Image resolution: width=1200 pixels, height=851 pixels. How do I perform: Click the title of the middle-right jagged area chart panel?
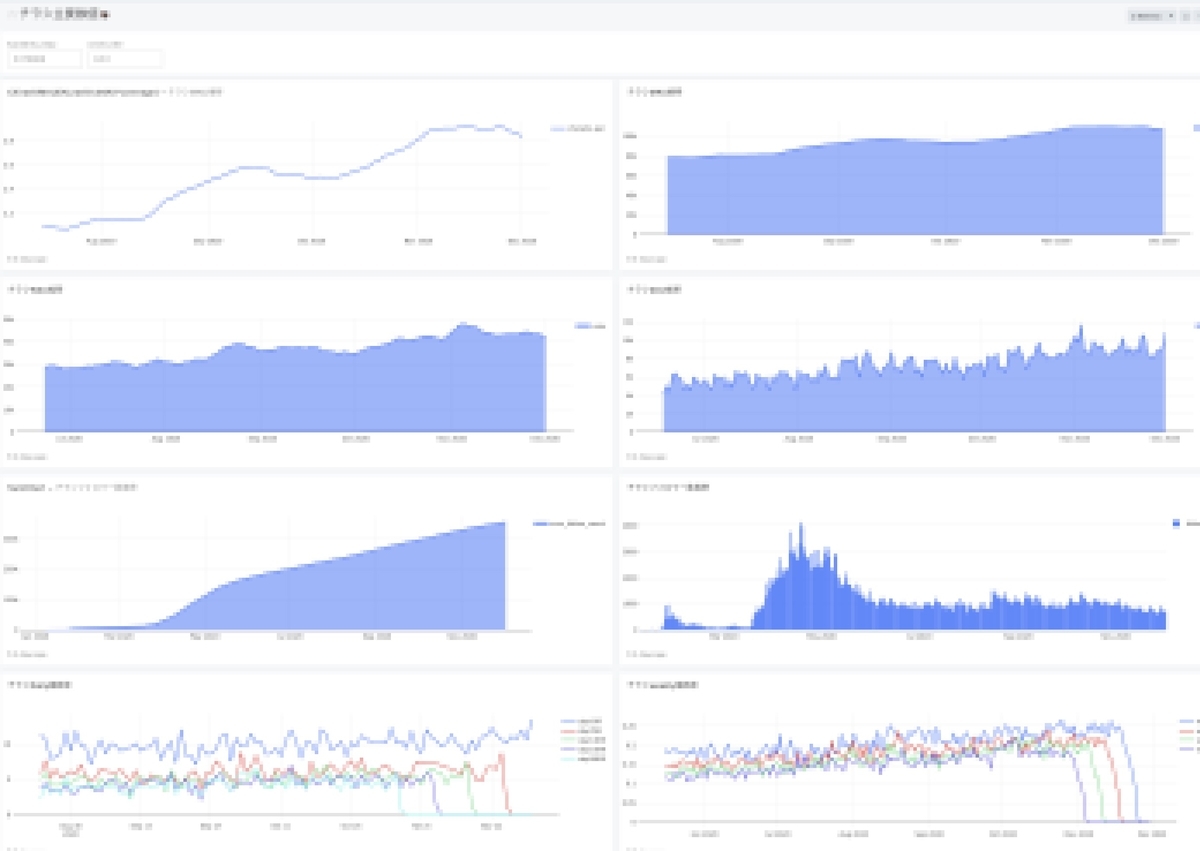[655, 289]
